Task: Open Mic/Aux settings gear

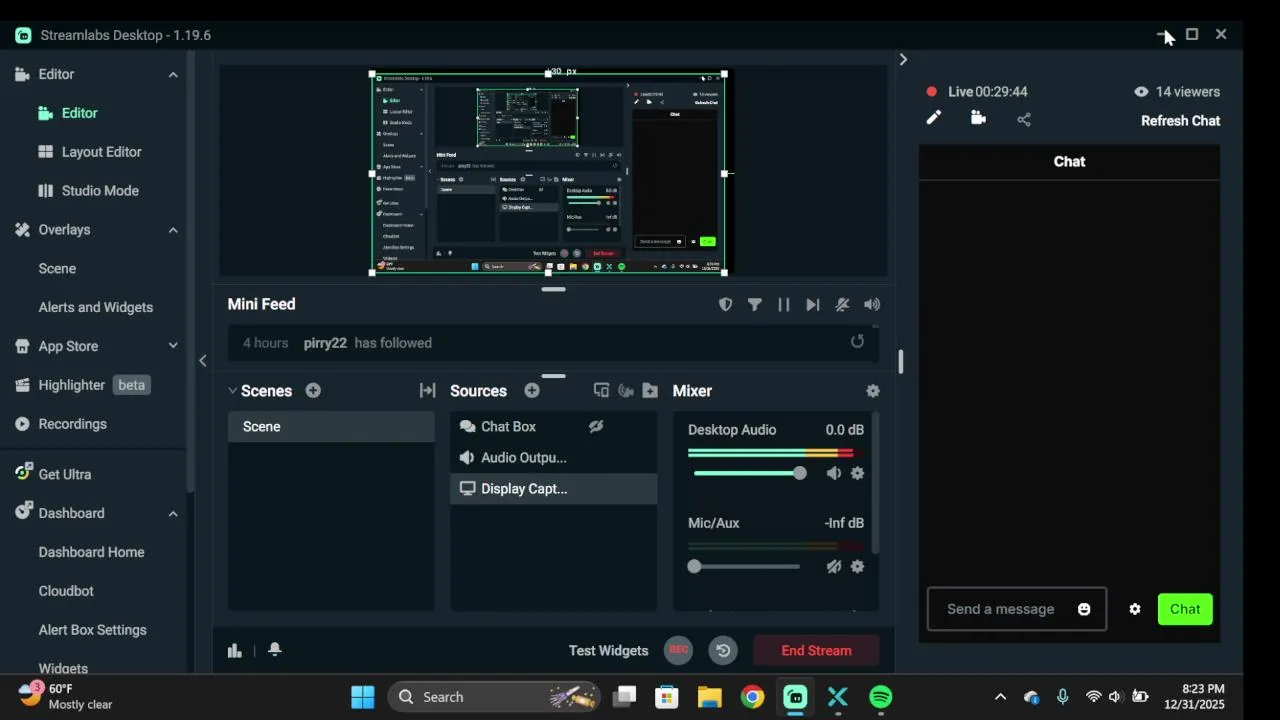Action: pos(857,566)
